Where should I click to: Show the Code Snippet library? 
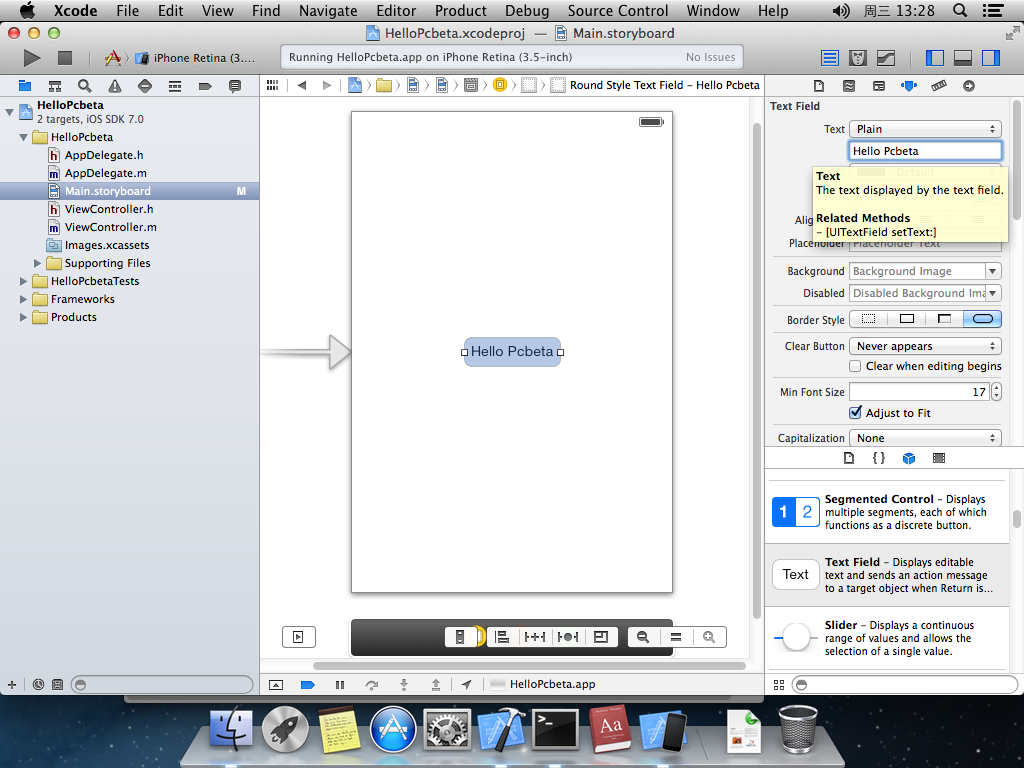click(x=878, y=458)
